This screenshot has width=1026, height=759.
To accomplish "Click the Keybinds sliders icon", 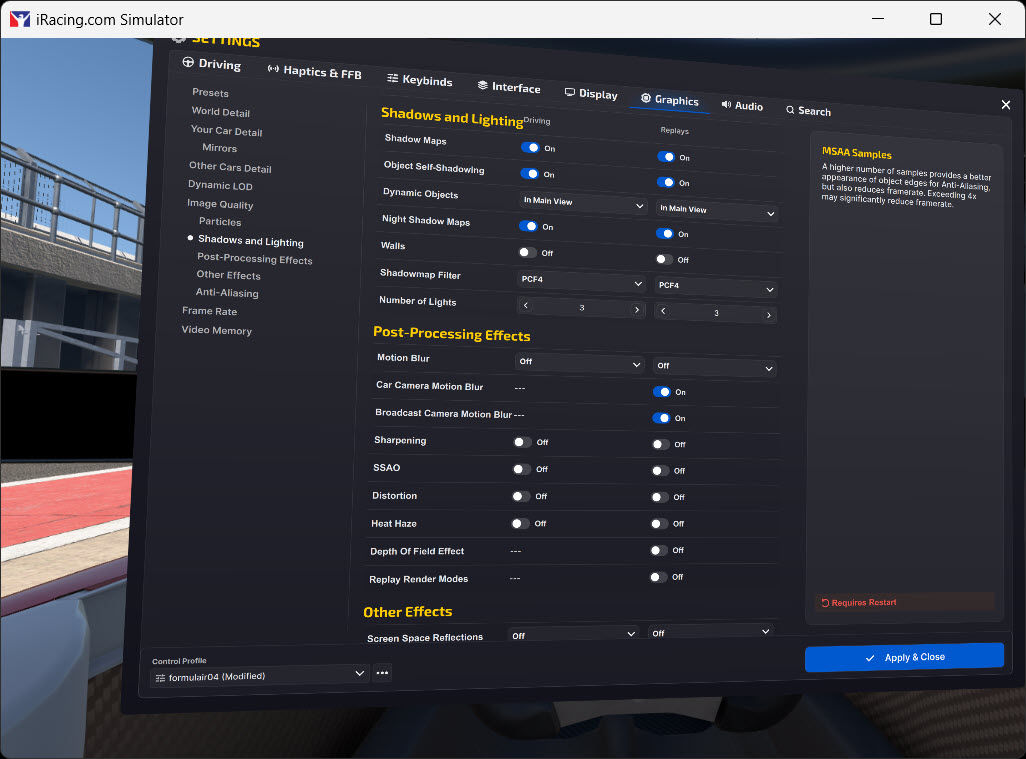I will click(393, 78).
